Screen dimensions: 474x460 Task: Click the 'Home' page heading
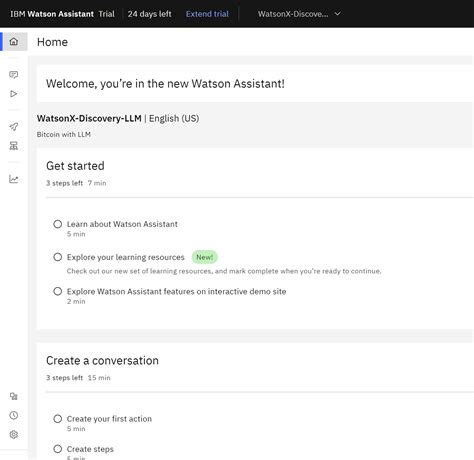coord(52,42)
